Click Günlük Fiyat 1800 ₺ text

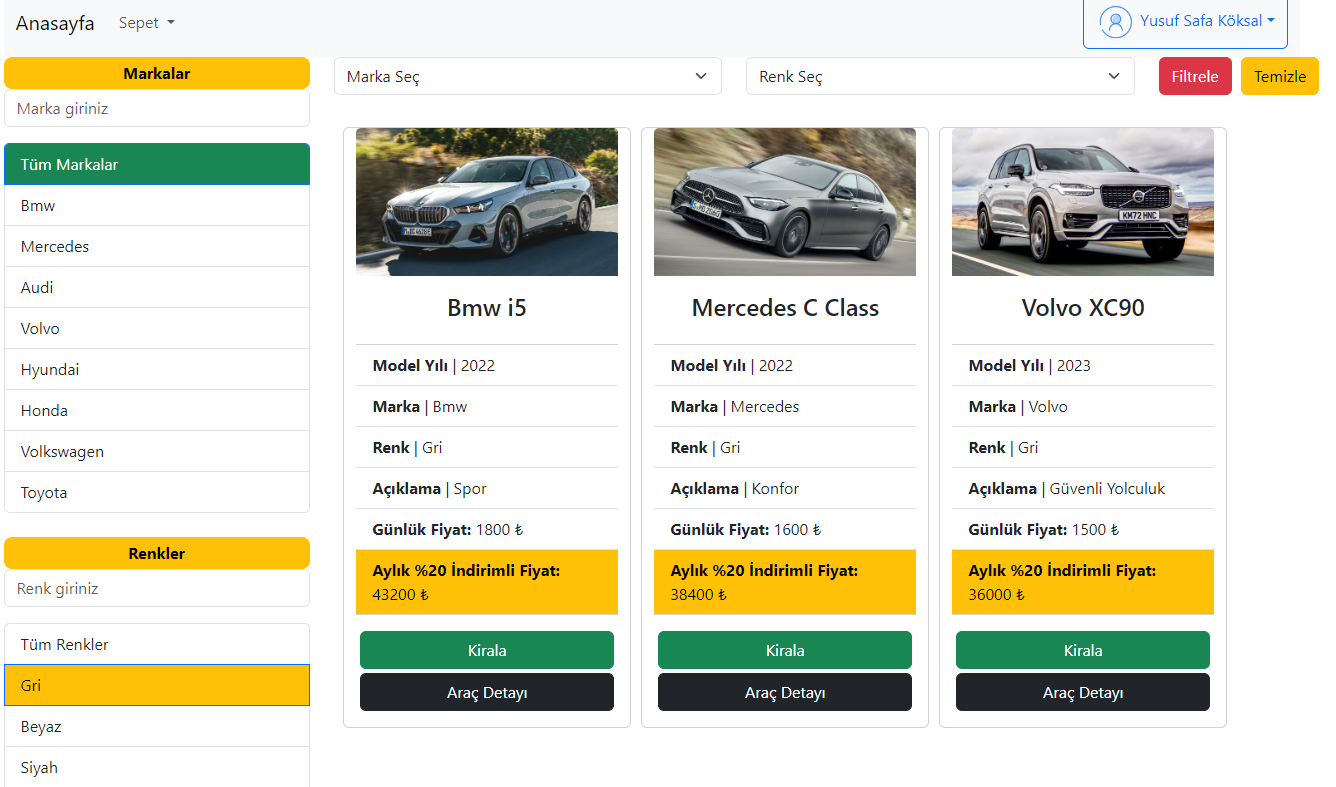pos(448,529)
